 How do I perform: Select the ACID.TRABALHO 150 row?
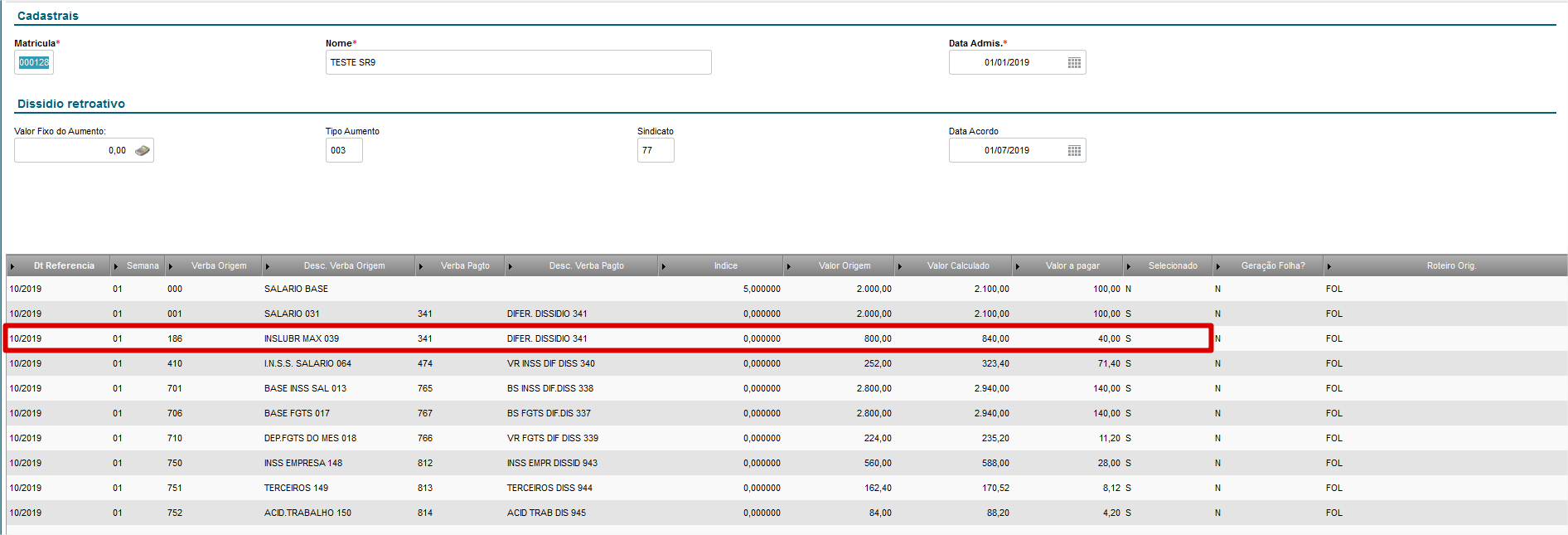pos(786,513)
